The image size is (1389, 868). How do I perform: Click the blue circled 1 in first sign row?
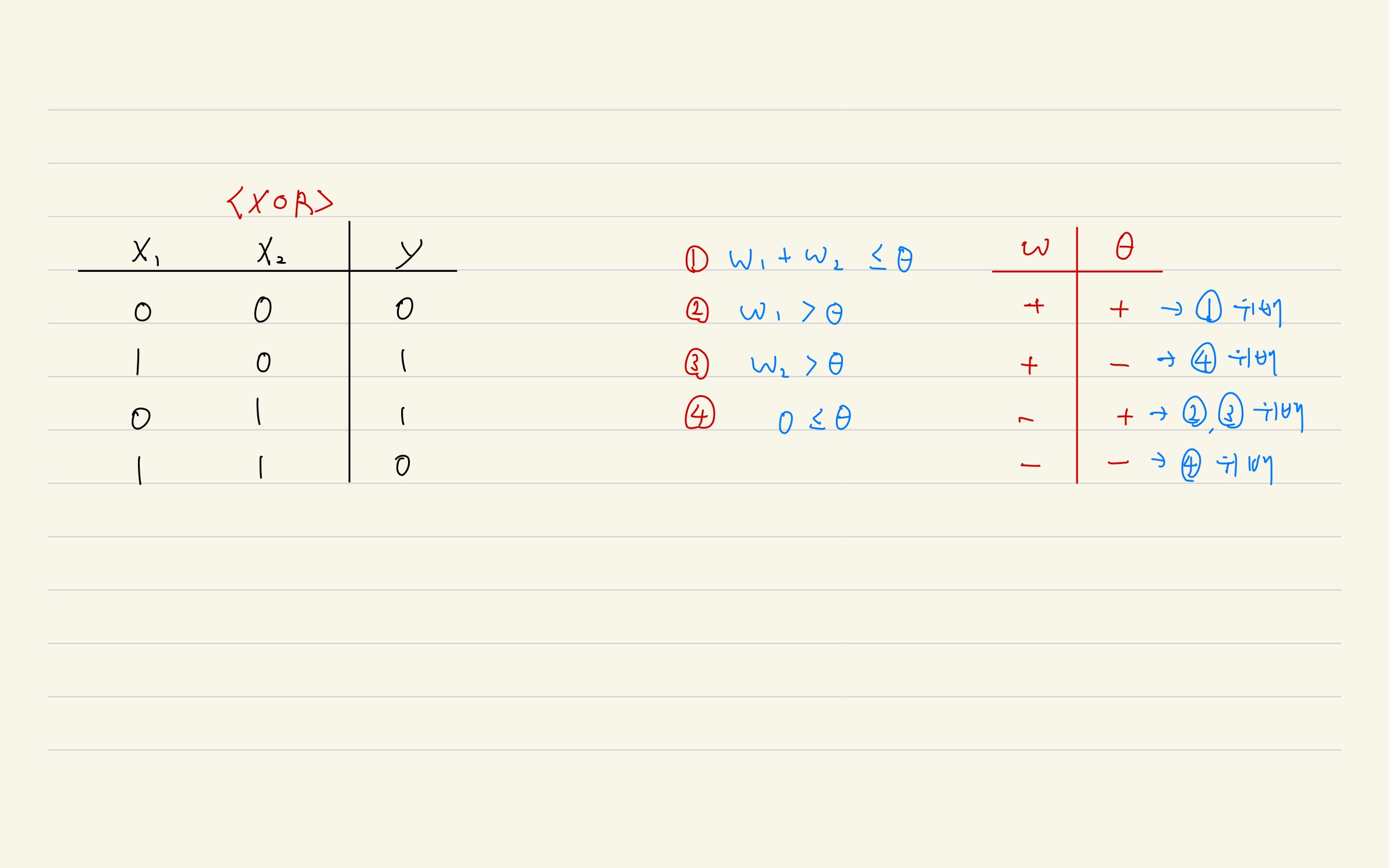tap(1209, 306)
